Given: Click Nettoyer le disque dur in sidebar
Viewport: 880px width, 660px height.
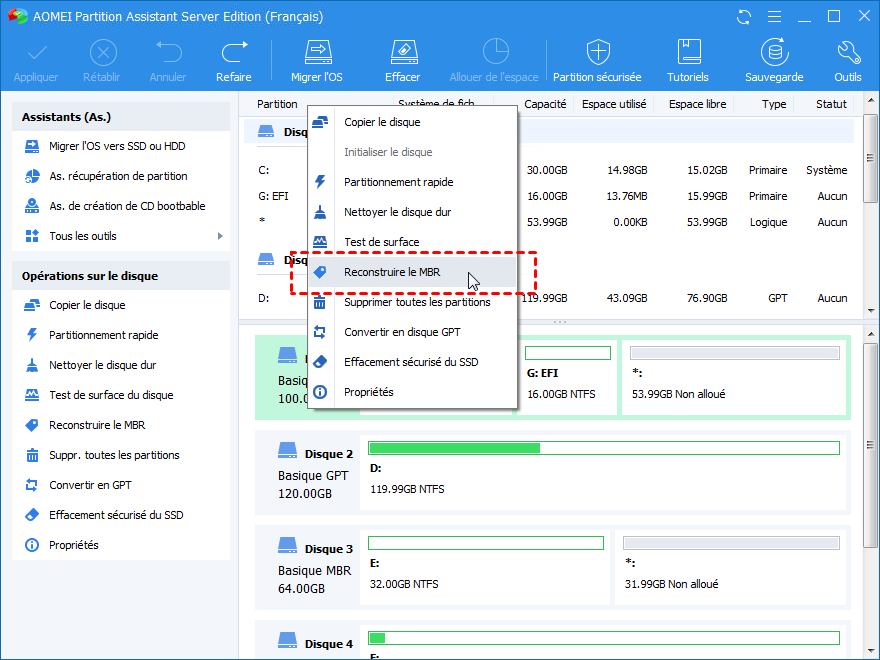Looking at the screenshot, I should [103, 365].
